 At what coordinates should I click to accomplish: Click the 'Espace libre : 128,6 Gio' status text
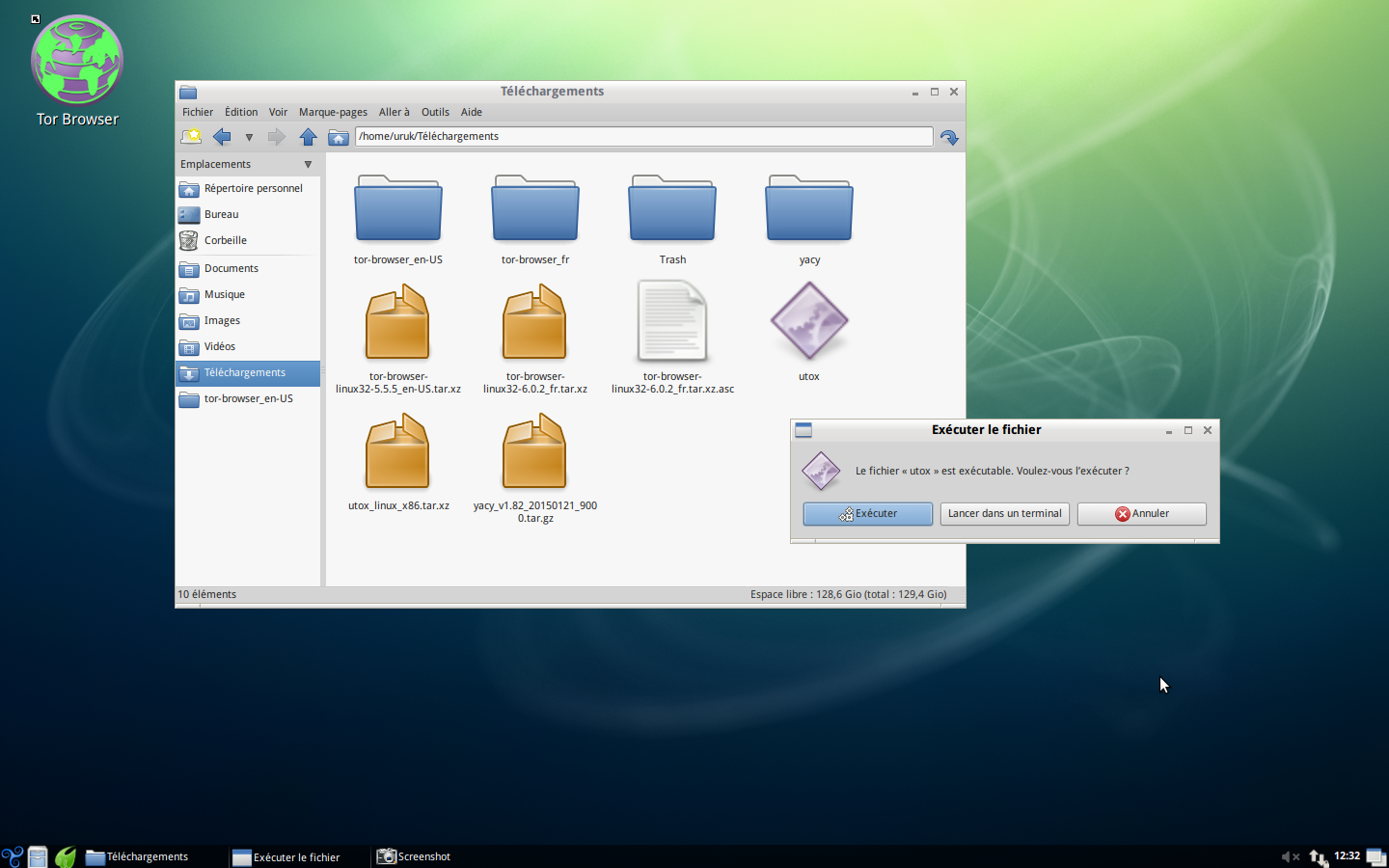tap(849, 595)
